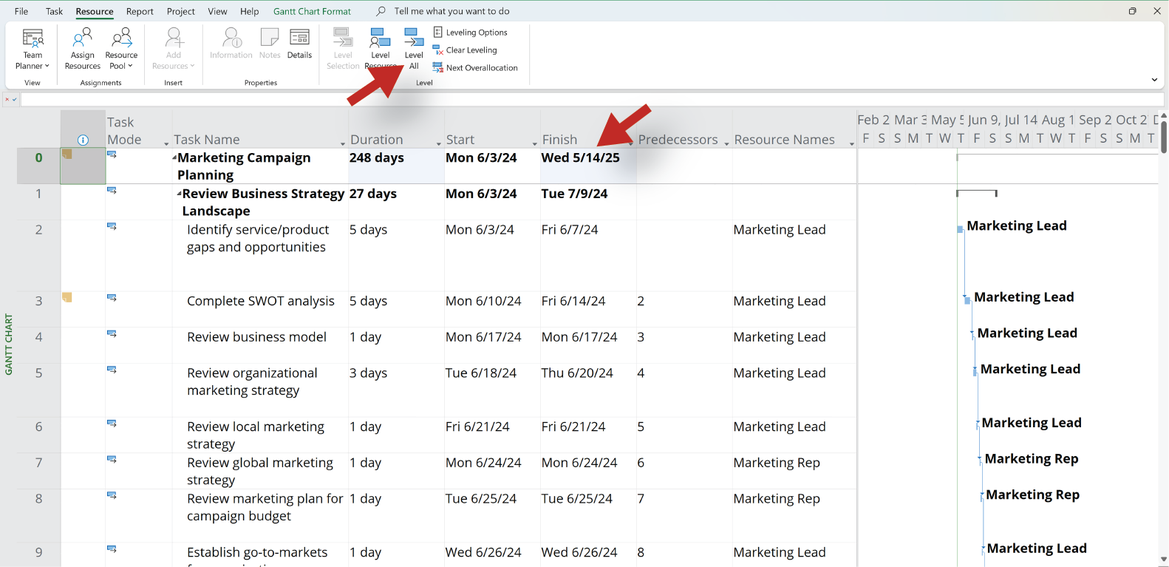Click the Add Resources button

[x=173, y=49]
